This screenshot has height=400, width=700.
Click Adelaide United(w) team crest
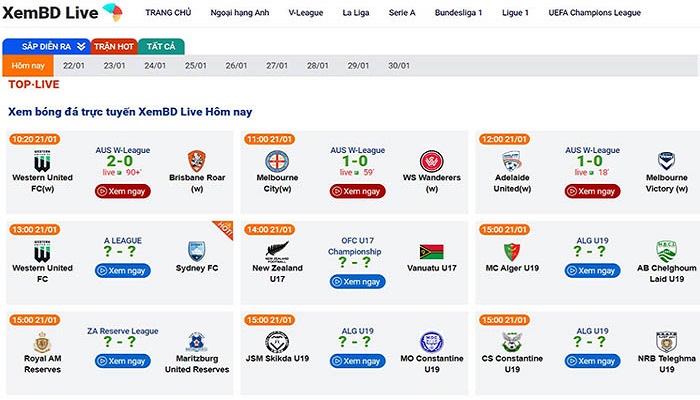click(512, 161)
